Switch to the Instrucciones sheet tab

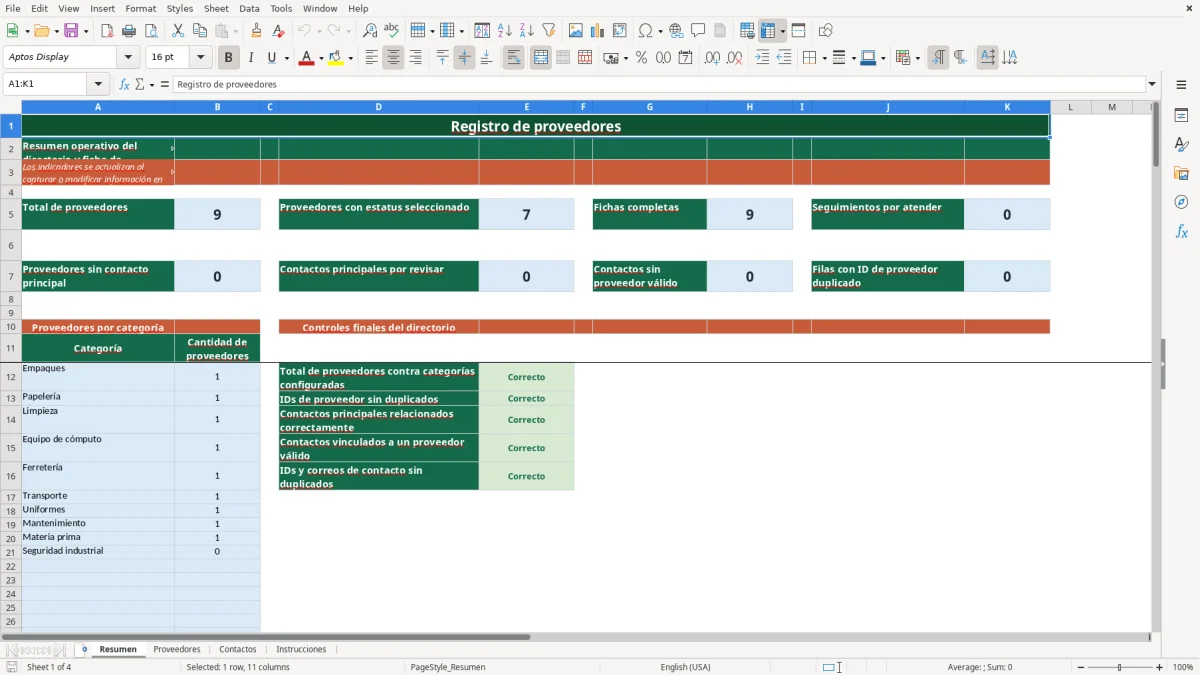click(x=301, y=649)
